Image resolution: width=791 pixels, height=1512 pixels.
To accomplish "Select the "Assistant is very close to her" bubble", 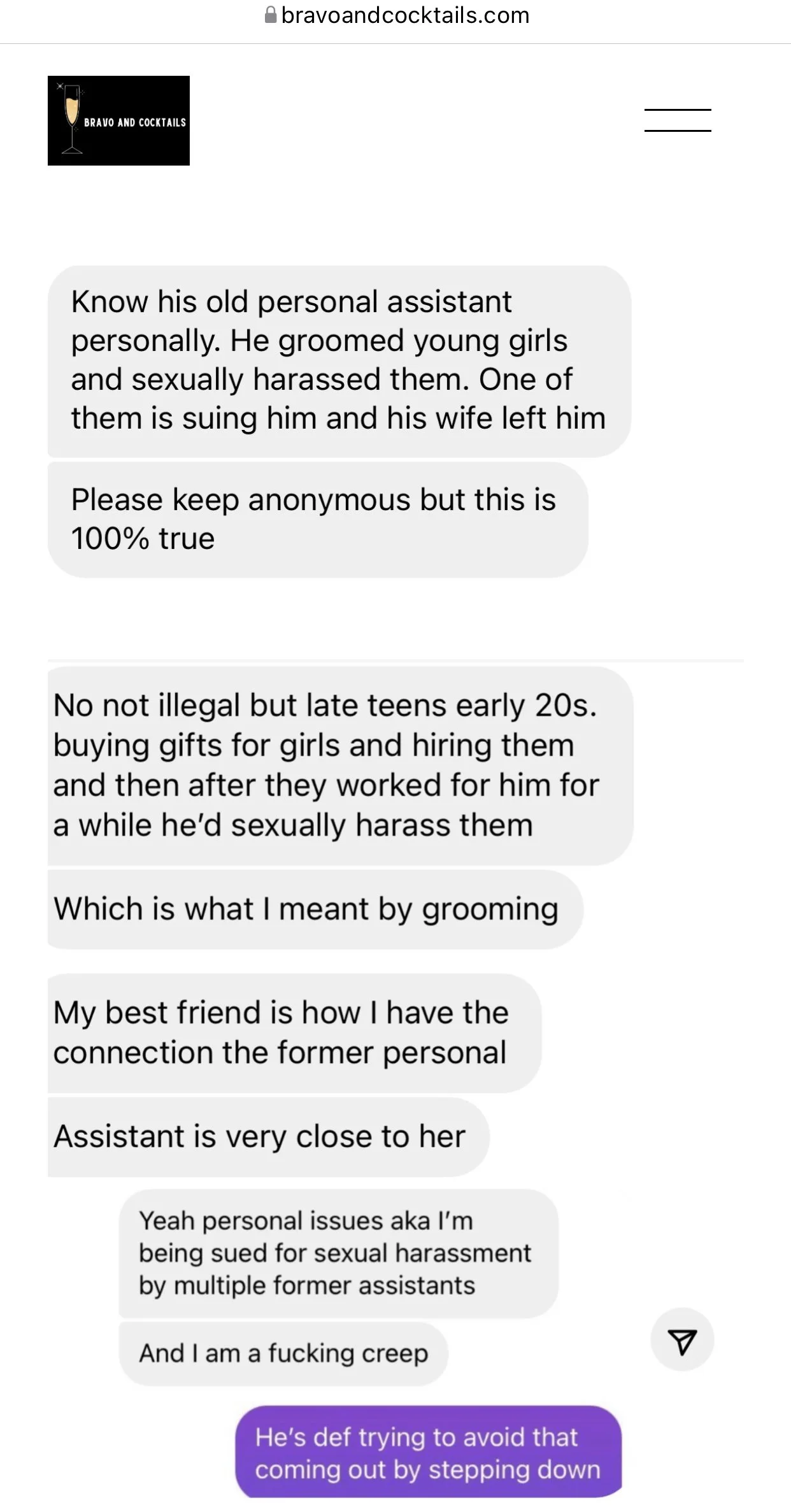I will coord(268,1136).
